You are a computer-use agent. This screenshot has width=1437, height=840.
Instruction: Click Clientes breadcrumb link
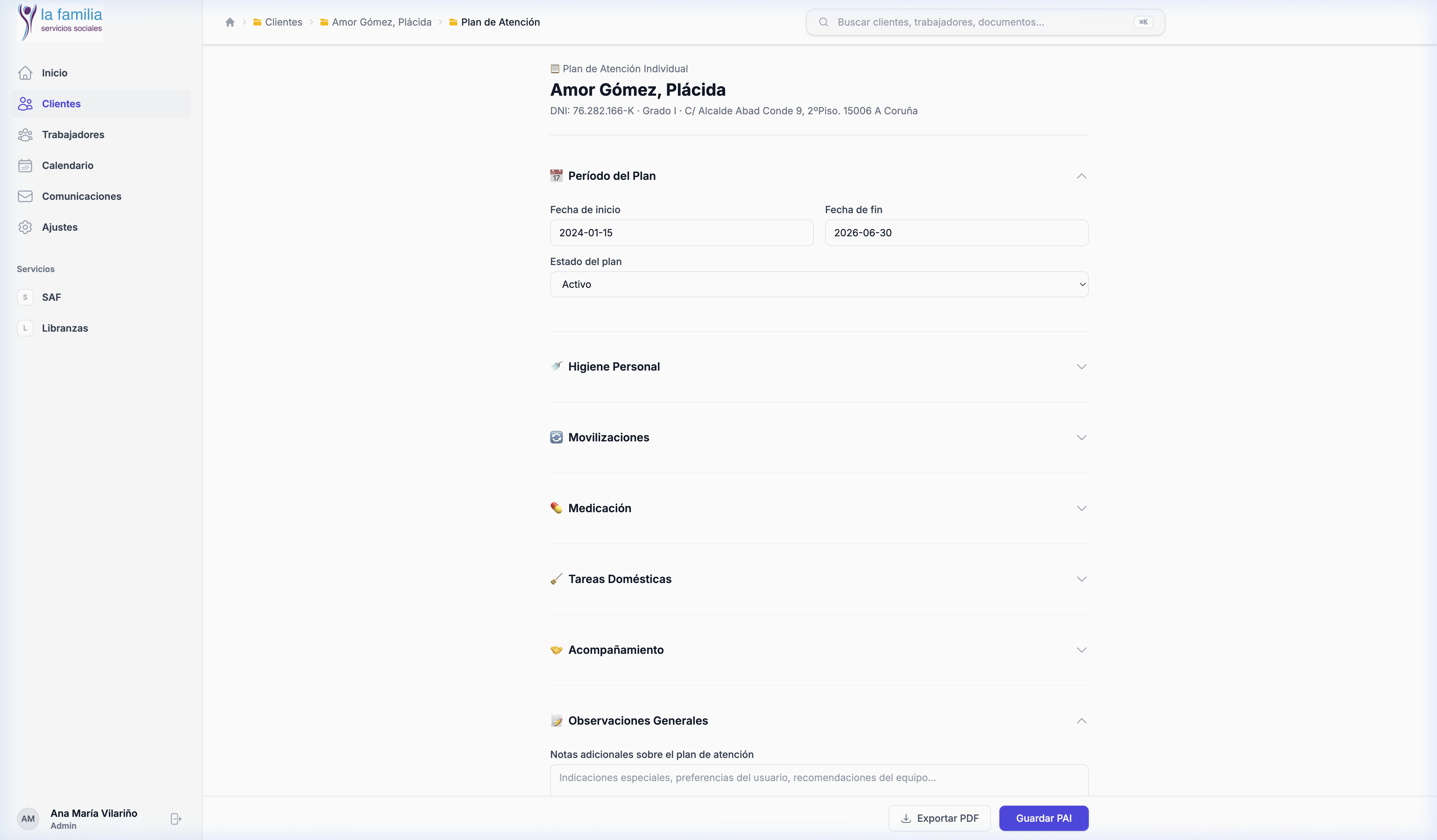click(283, 22)
